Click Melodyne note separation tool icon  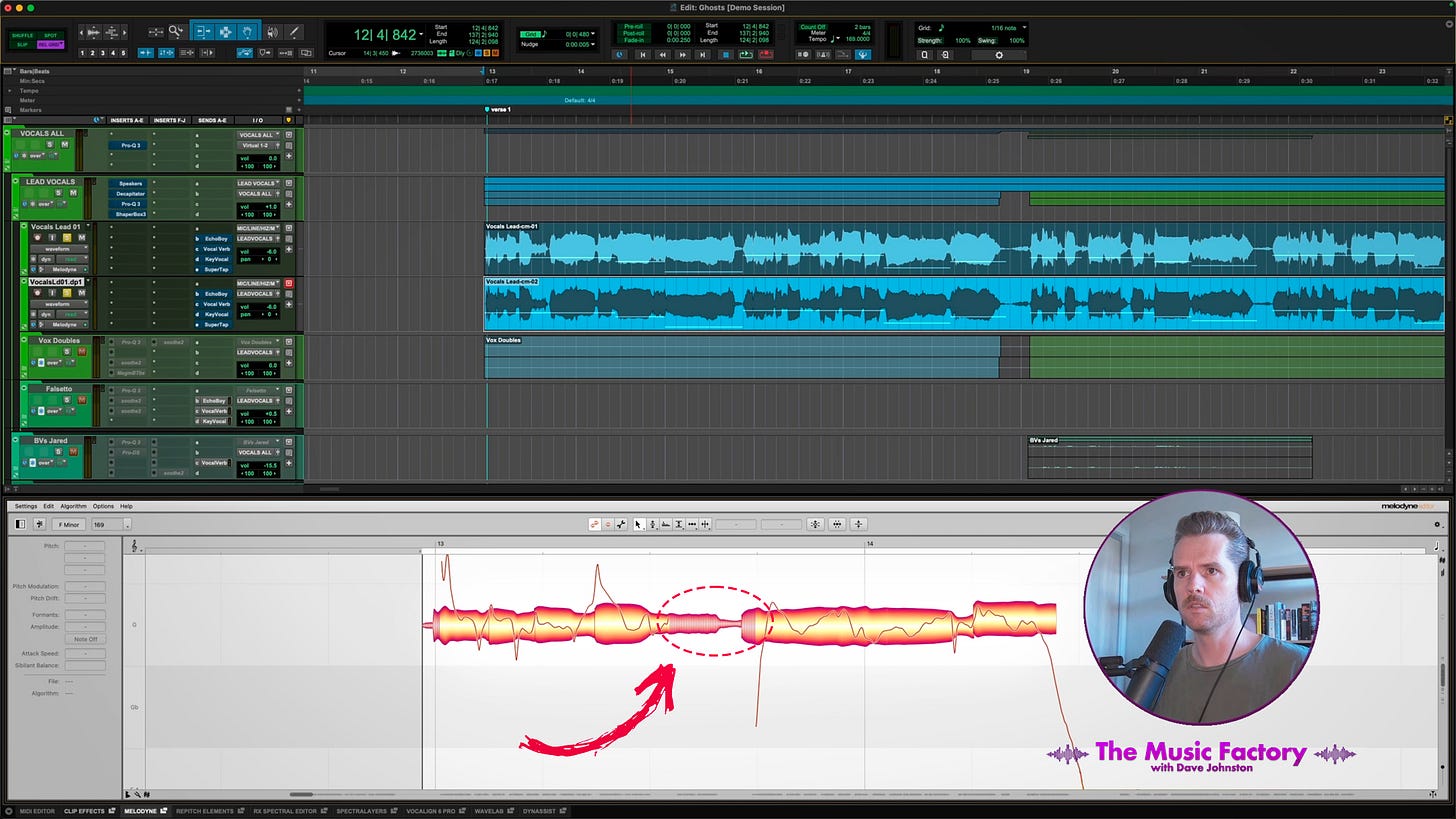(705, 524)
